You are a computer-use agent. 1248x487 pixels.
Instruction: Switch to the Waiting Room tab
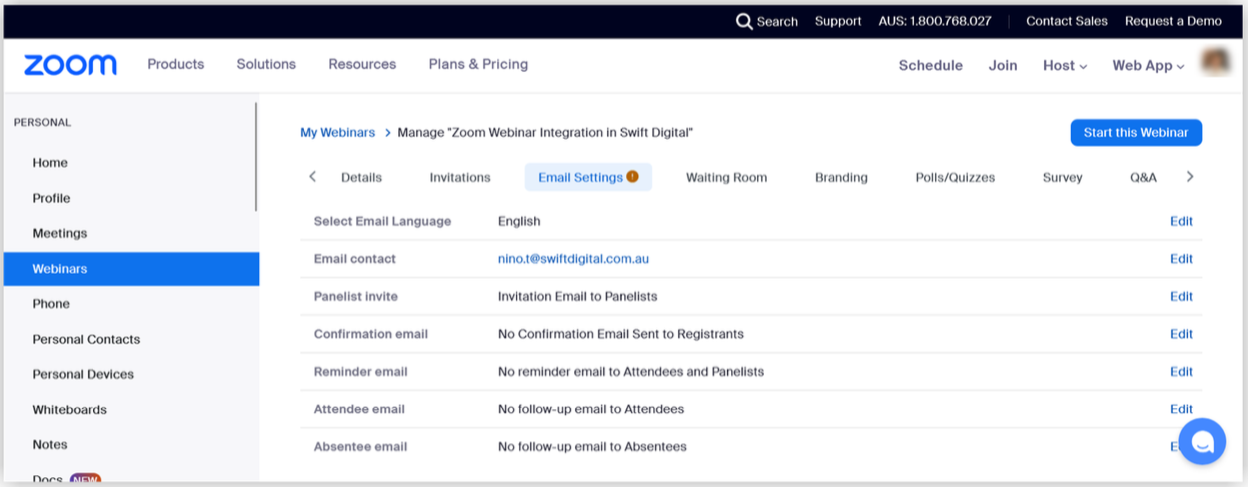point(727,177)
